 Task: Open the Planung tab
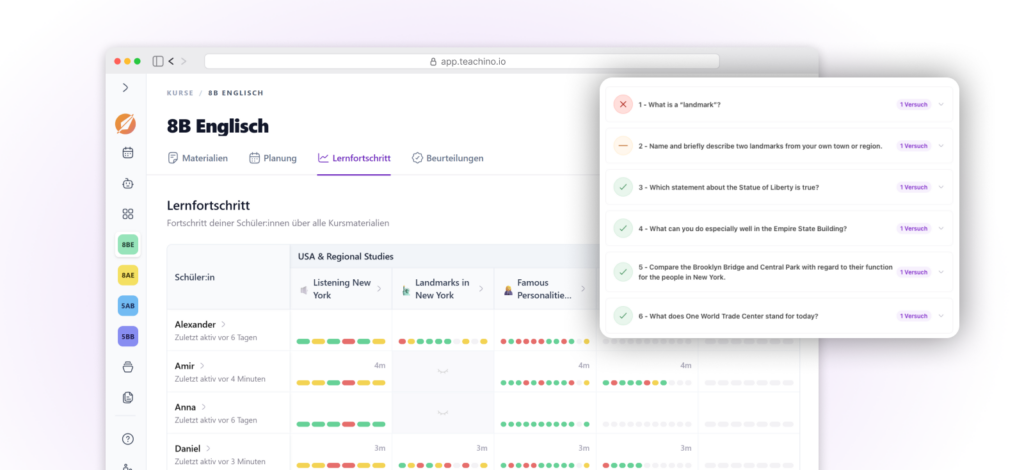[273, 158]
